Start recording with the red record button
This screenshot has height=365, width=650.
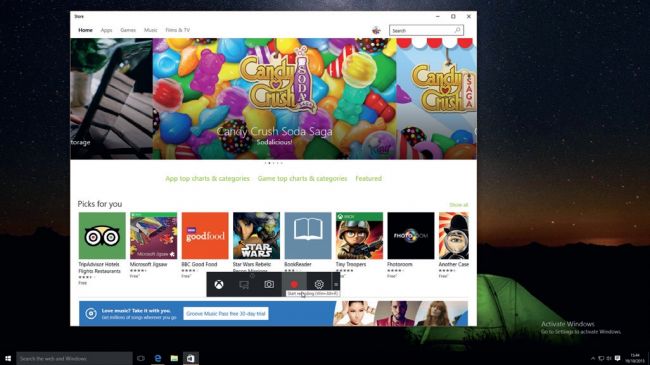click(x=294, y=284)
